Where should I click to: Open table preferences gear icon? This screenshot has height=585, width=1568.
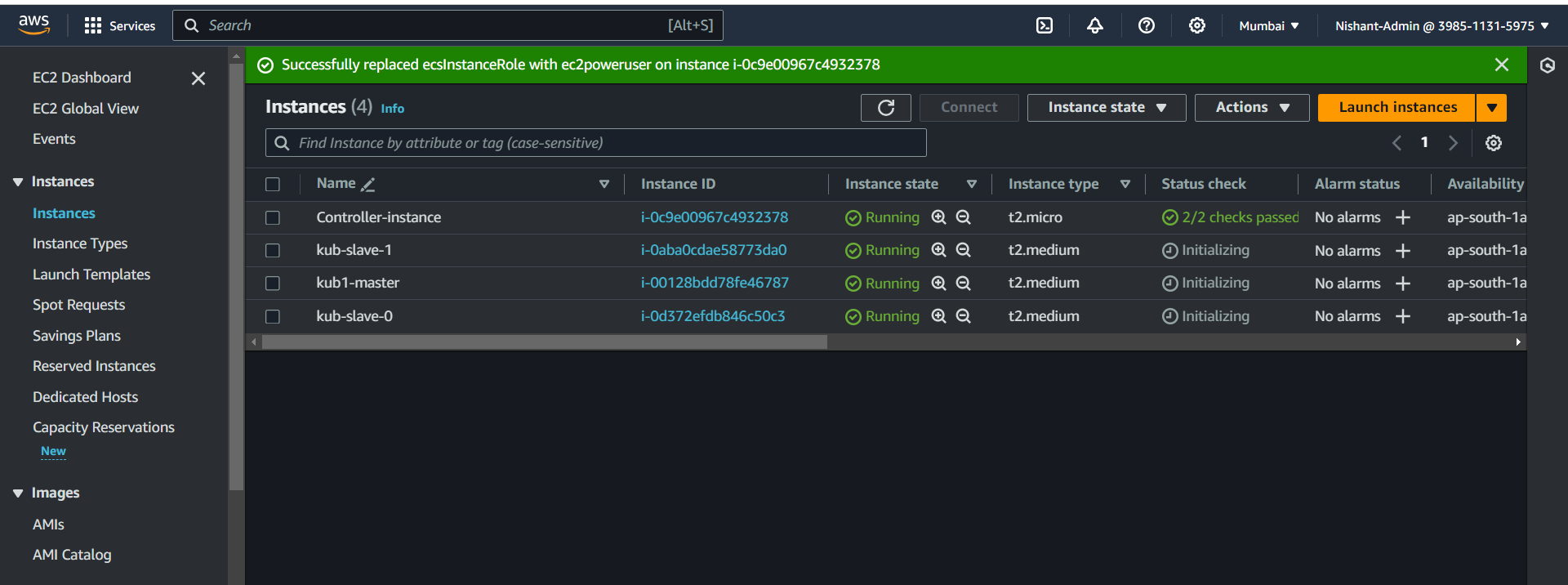click(1493, 143)
